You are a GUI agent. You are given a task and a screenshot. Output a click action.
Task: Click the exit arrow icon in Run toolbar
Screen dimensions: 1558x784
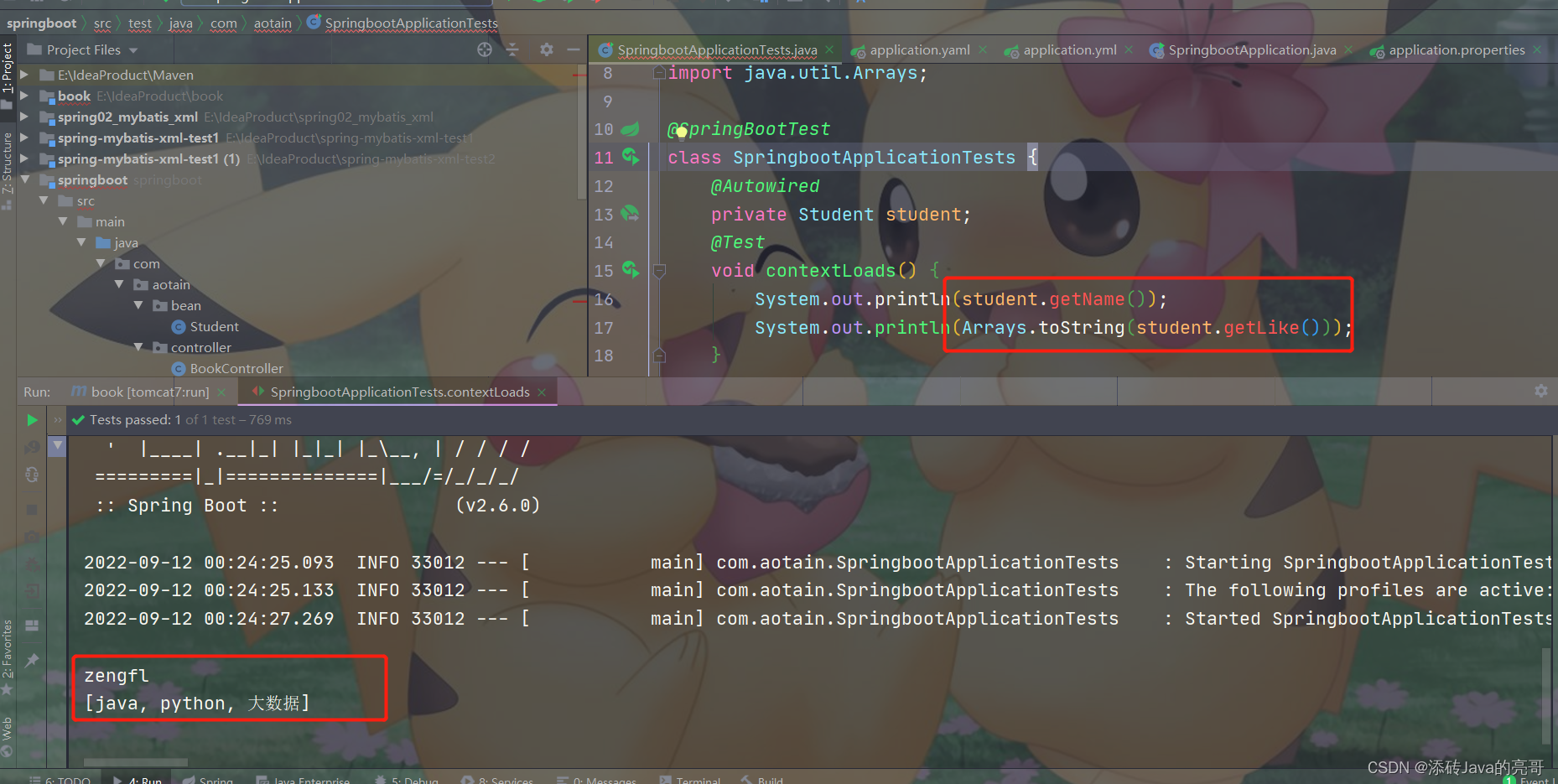[x=32, y=592]
